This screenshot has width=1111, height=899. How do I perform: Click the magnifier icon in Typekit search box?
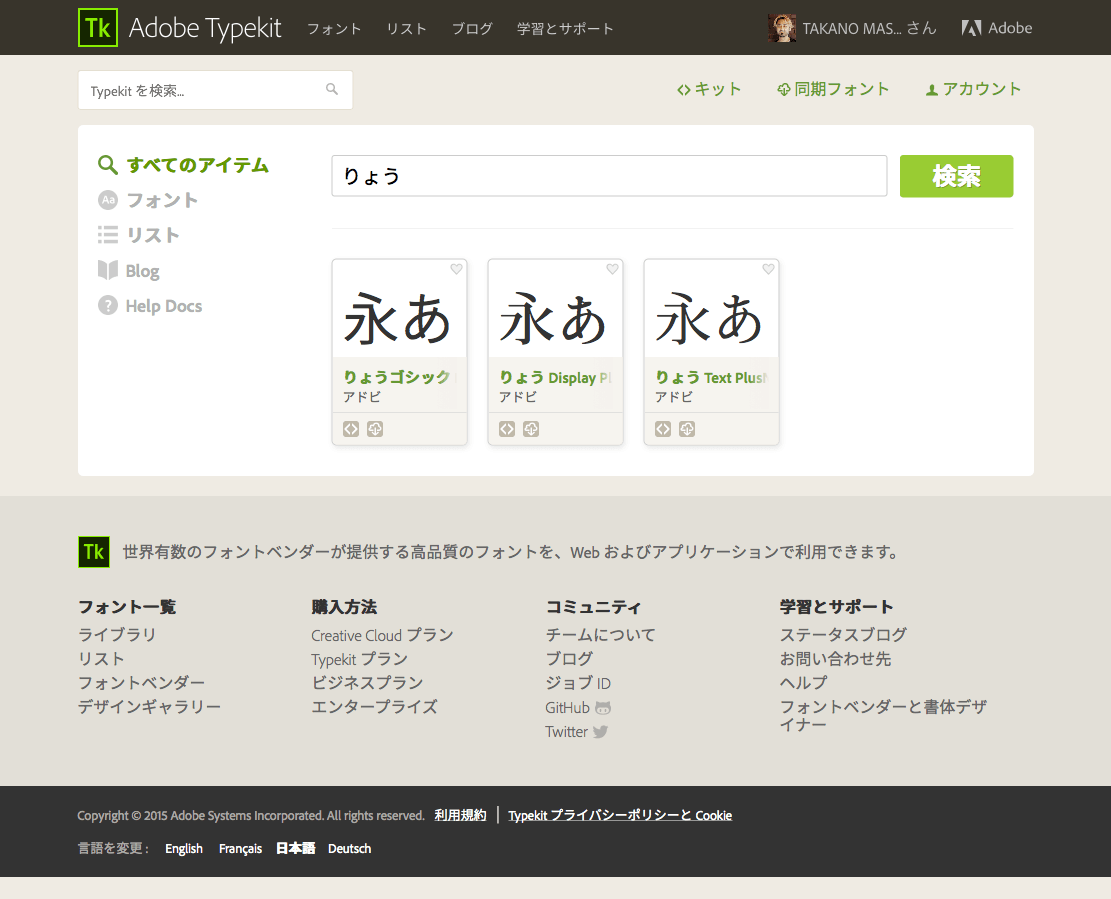pyautogui.click(x=332, y=89)
